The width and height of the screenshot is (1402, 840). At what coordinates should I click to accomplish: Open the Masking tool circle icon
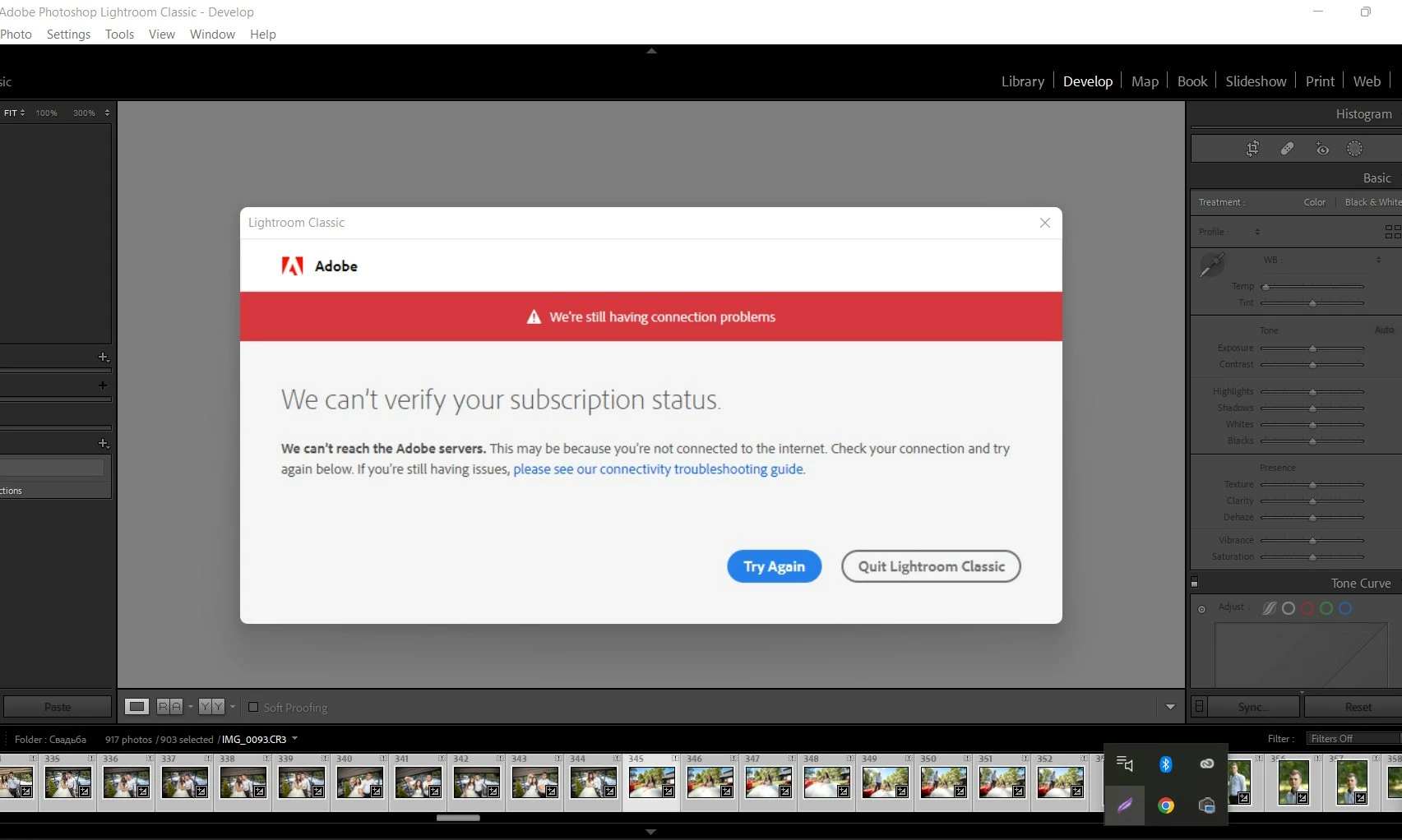[x=1354, y=149]
